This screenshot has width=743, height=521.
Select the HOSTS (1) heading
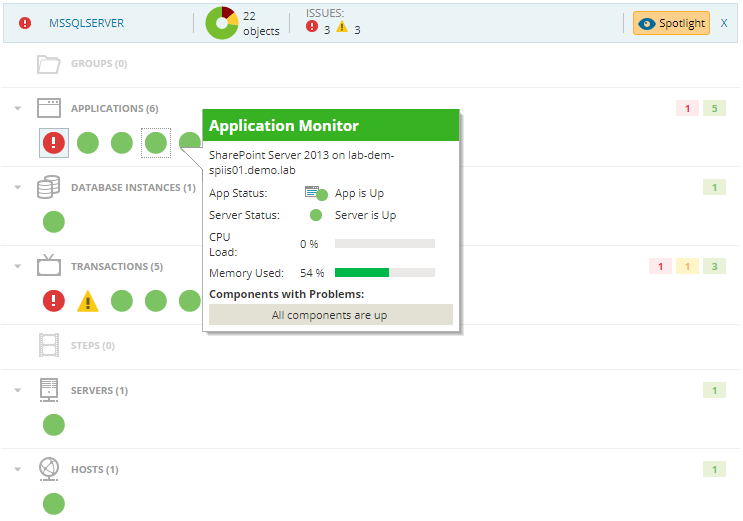95,470
